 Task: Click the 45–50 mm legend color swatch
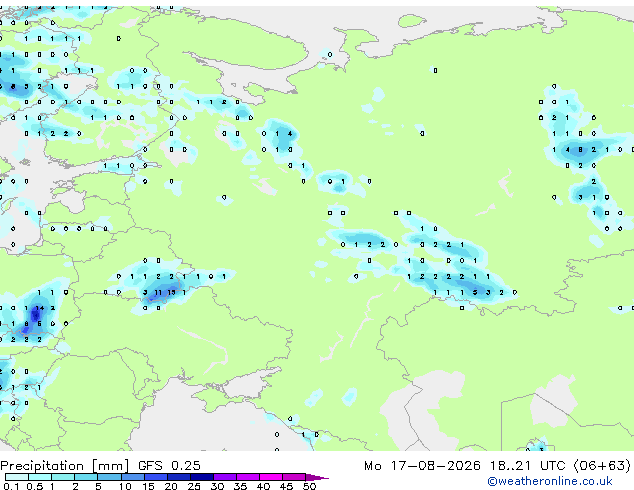pyautogui.click(x=294, y=477)
